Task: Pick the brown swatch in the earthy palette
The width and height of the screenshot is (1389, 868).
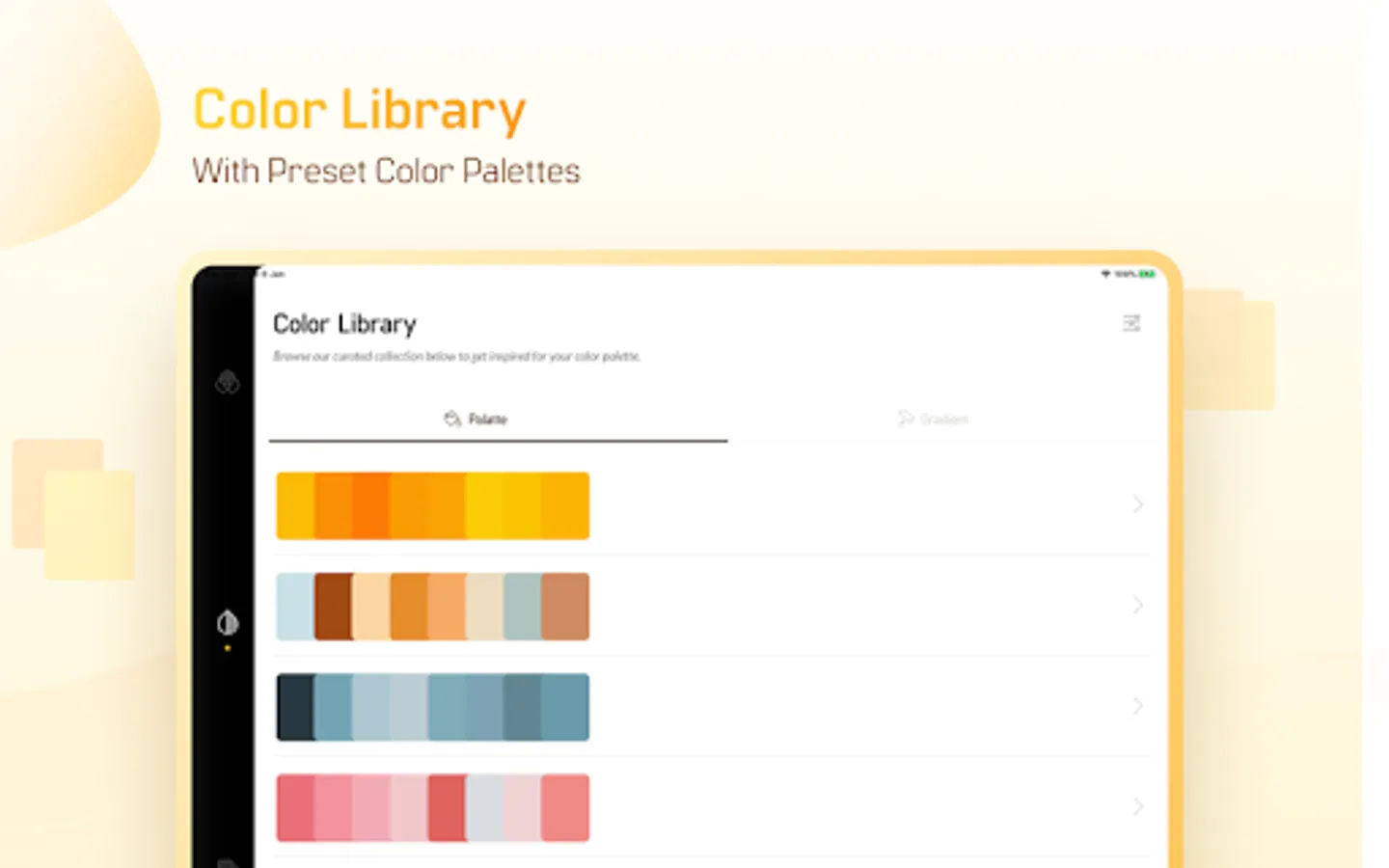Action: coord(333,607)
